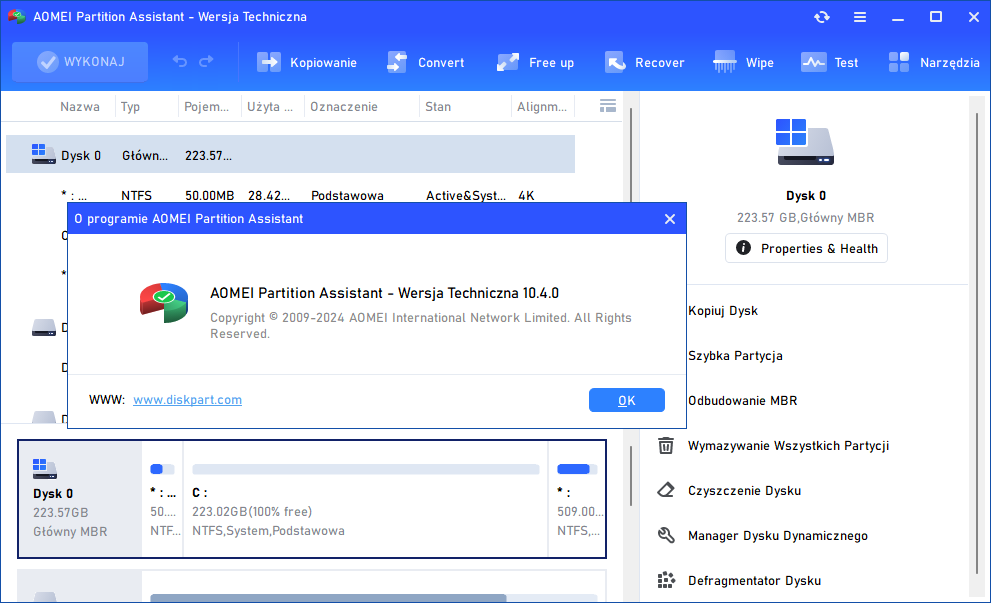Viewport: 991px width, 603px height.
Task: Click the refresh icon in title bar
Action: 822,17
